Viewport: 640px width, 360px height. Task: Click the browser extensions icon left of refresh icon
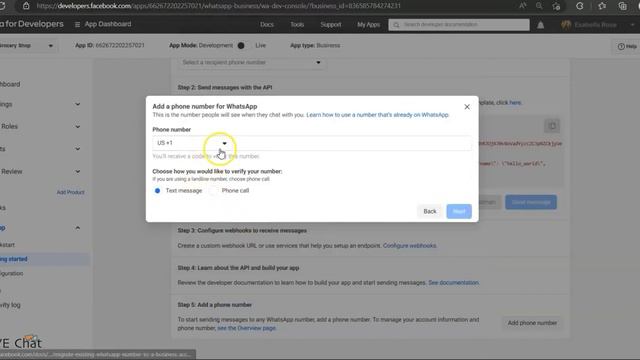556,6
